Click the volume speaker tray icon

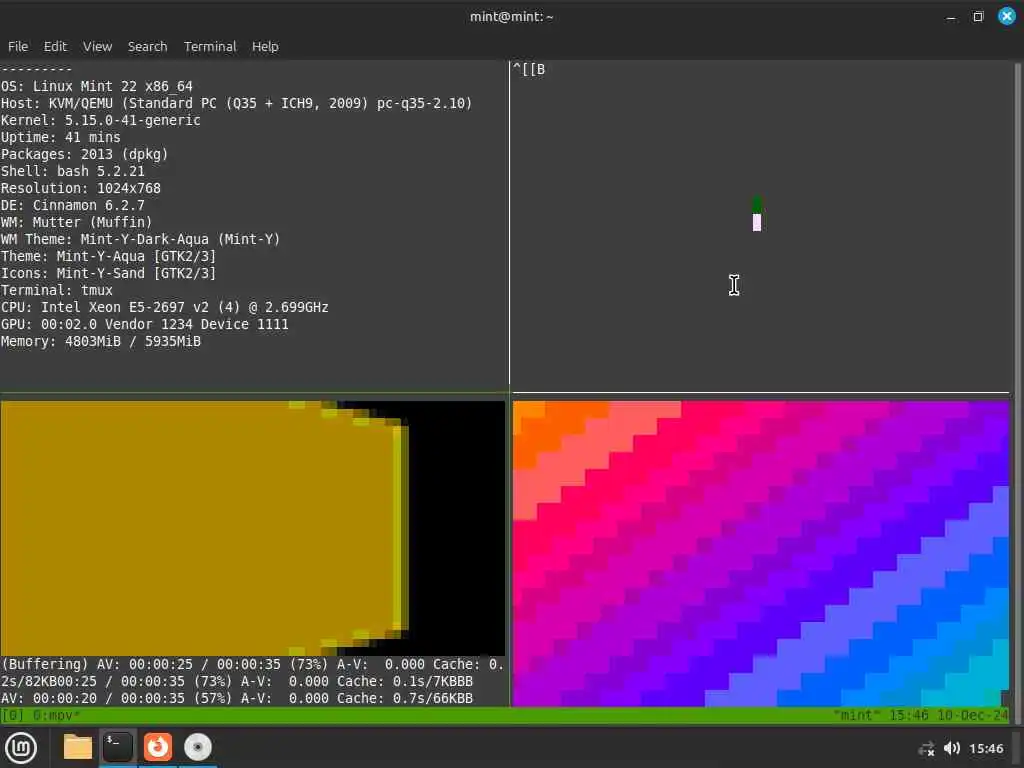[x=952, y=748]
